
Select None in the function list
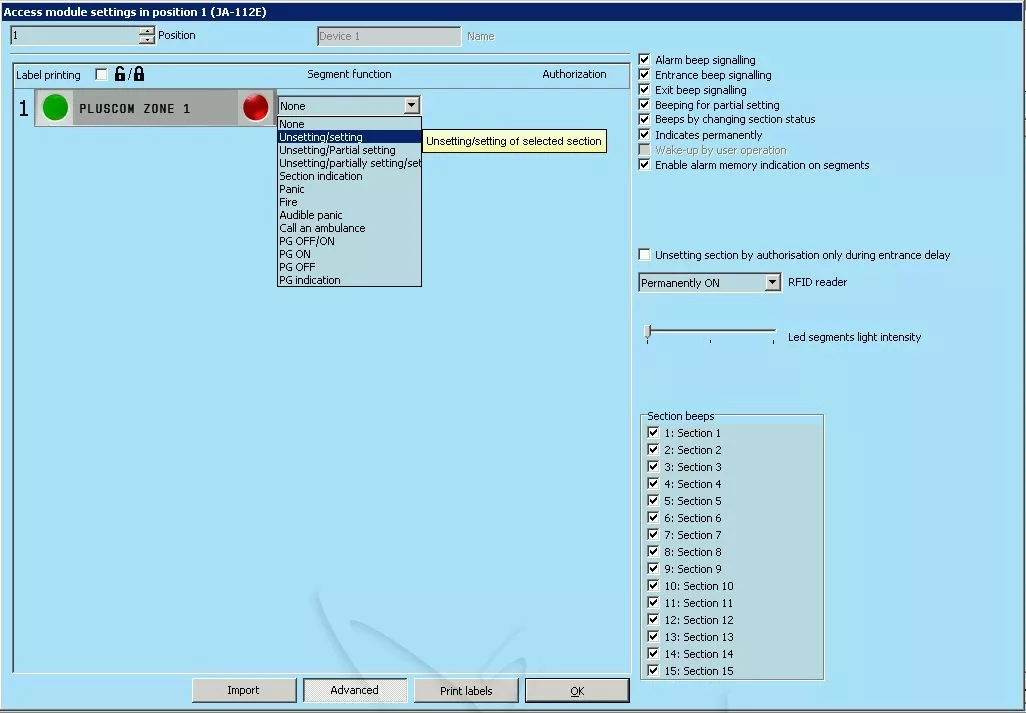[349, 124]
